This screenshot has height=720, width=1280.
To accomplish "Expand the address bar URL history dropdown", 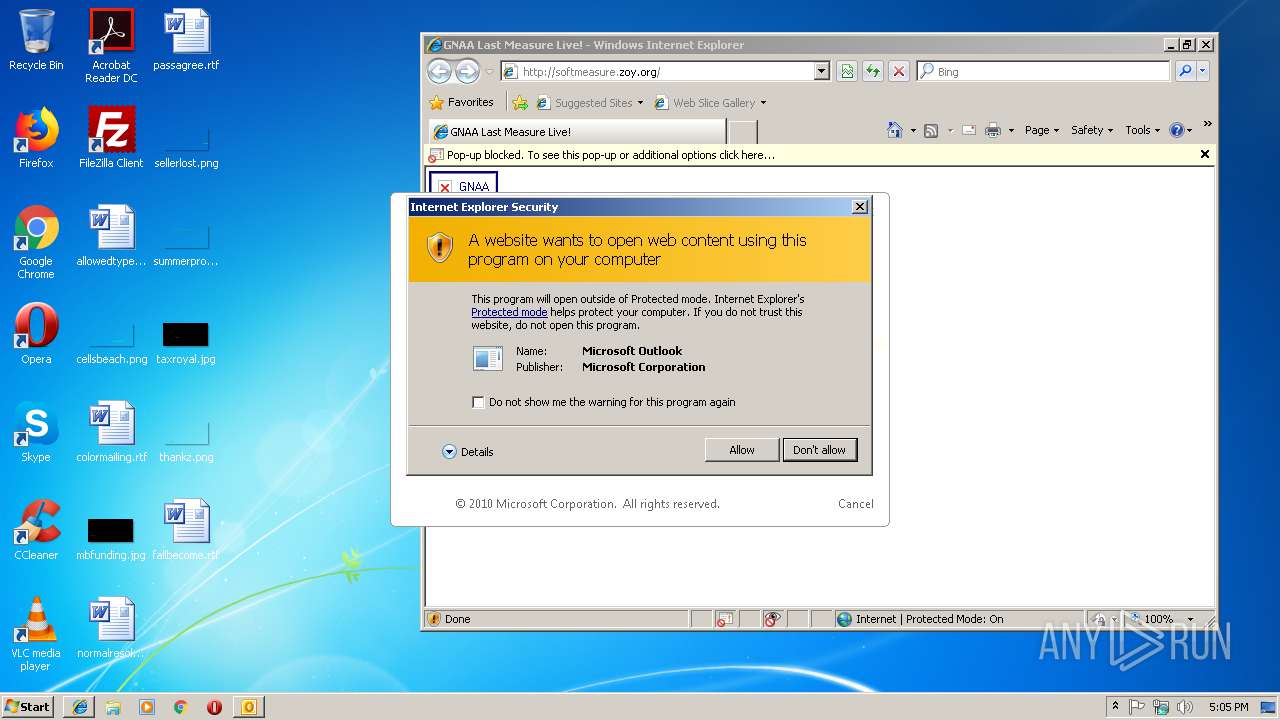I will tap(822, 72).
